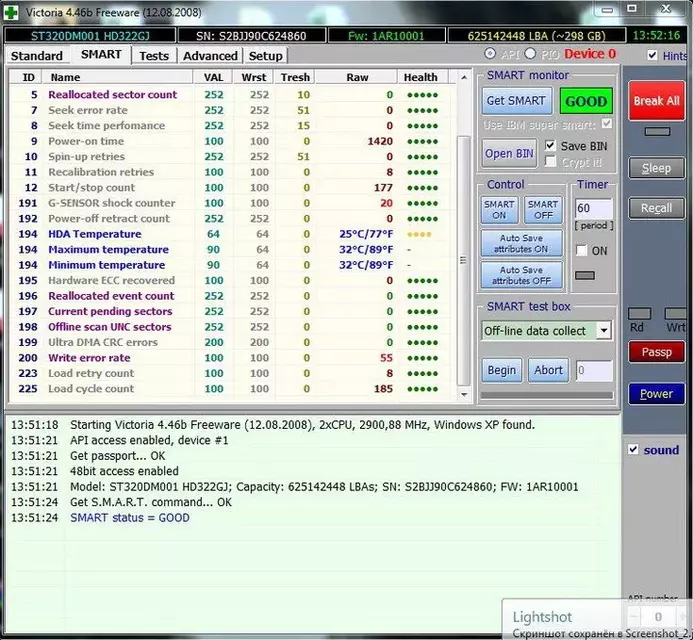
Task: Click the Name column header
Action: click(x=118, y=77)
